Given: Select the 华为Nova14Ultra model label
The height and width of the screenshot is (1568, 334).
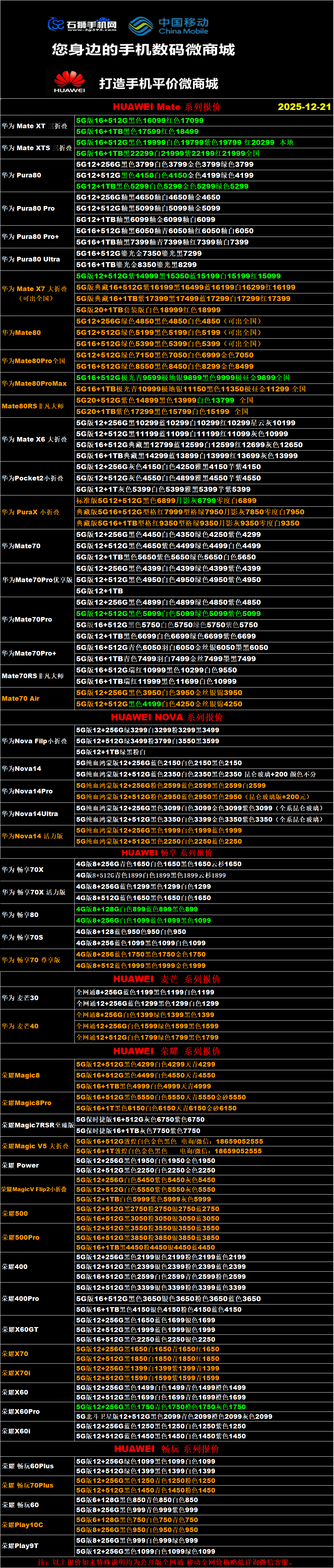Looking at the screenshot, I should click(30, 814).
